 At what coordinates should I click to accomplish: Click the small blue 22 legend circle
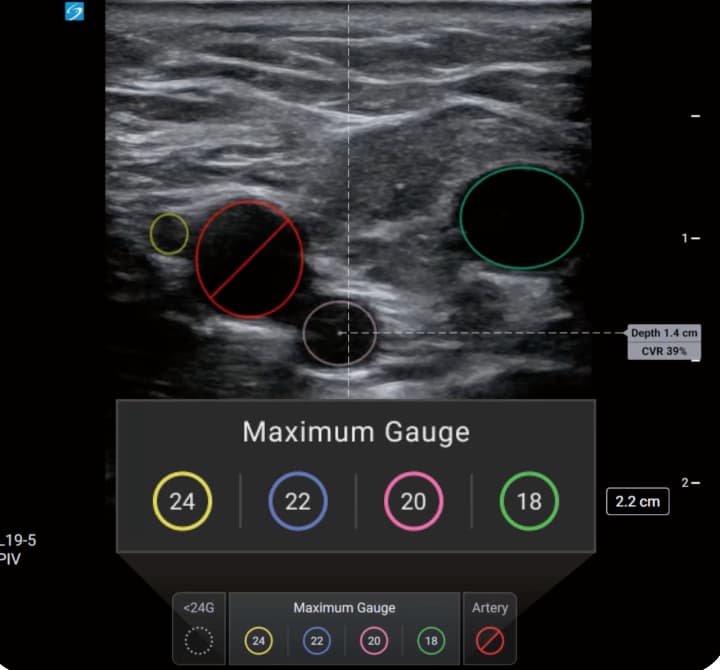click(316, 641)
